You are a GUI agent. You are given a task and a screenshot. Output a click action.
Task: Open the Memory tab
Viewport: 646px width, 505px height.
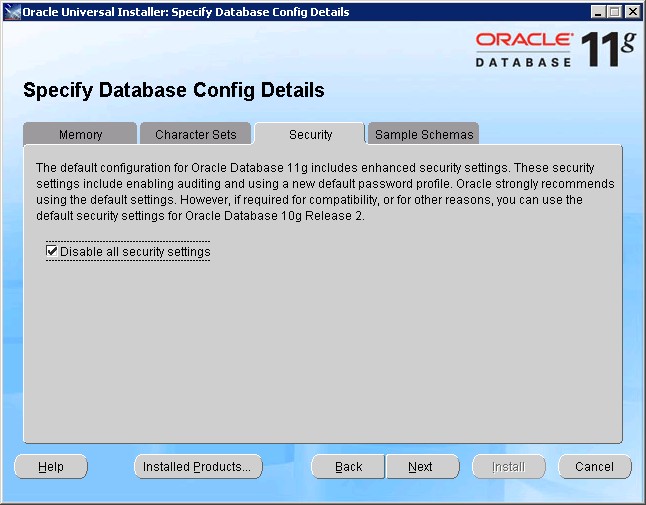(x=80, y=134)
